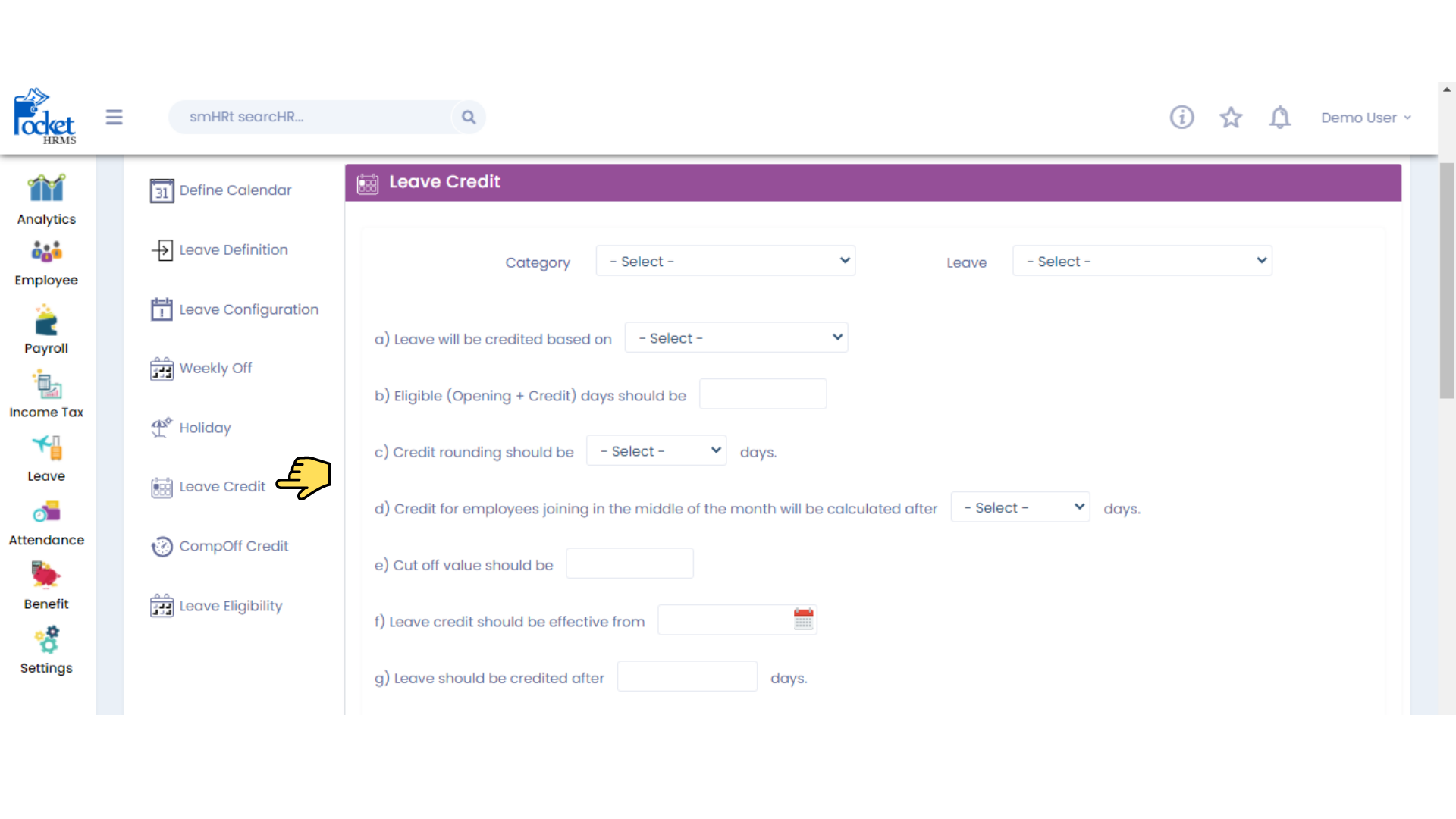The image size is (1456, 819).
Task: Click the Weekly Off calendar icon
Action: (162, 369)
